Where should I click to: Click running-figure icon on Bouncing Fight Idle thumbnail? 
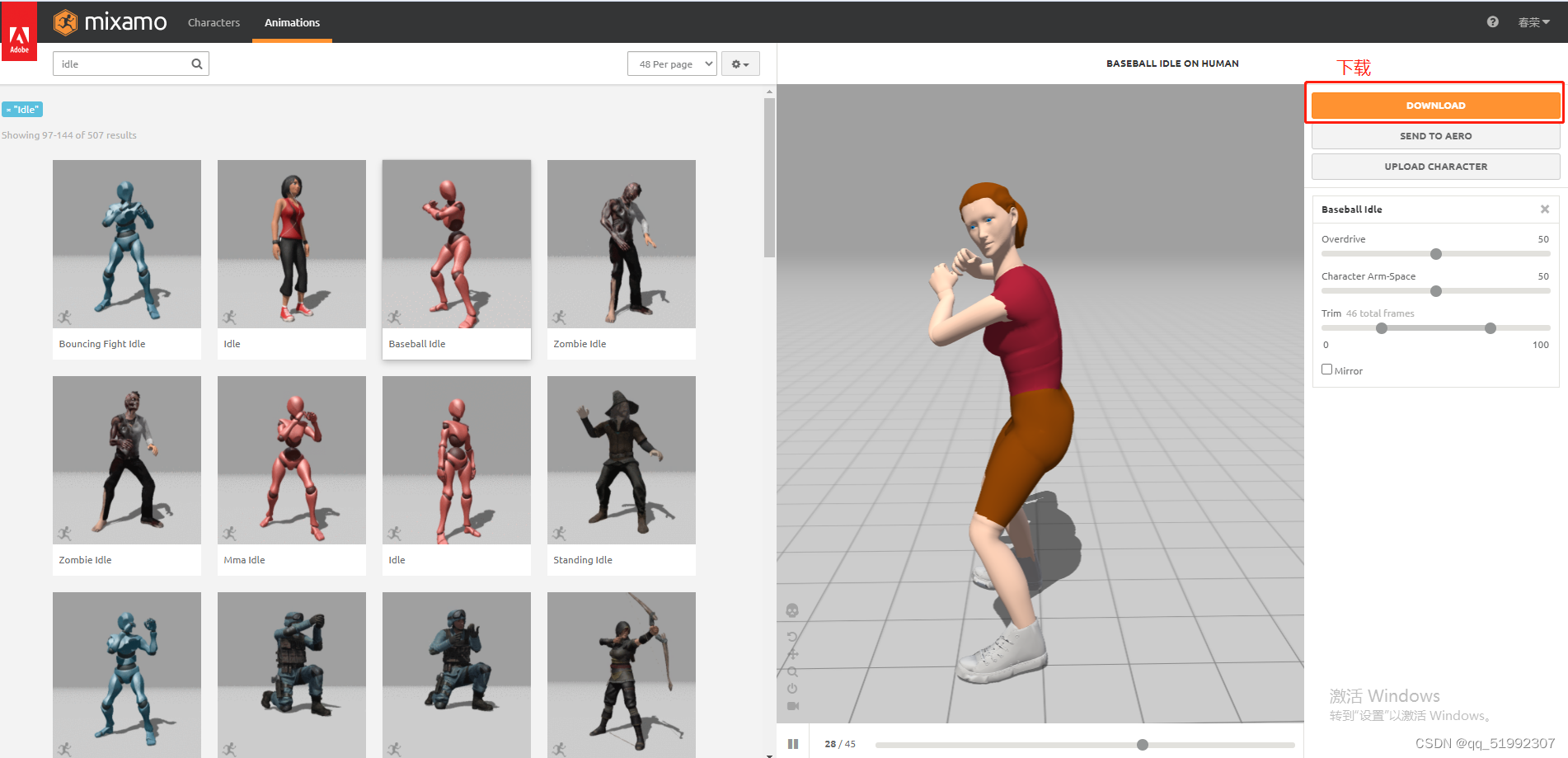[64, 317]
